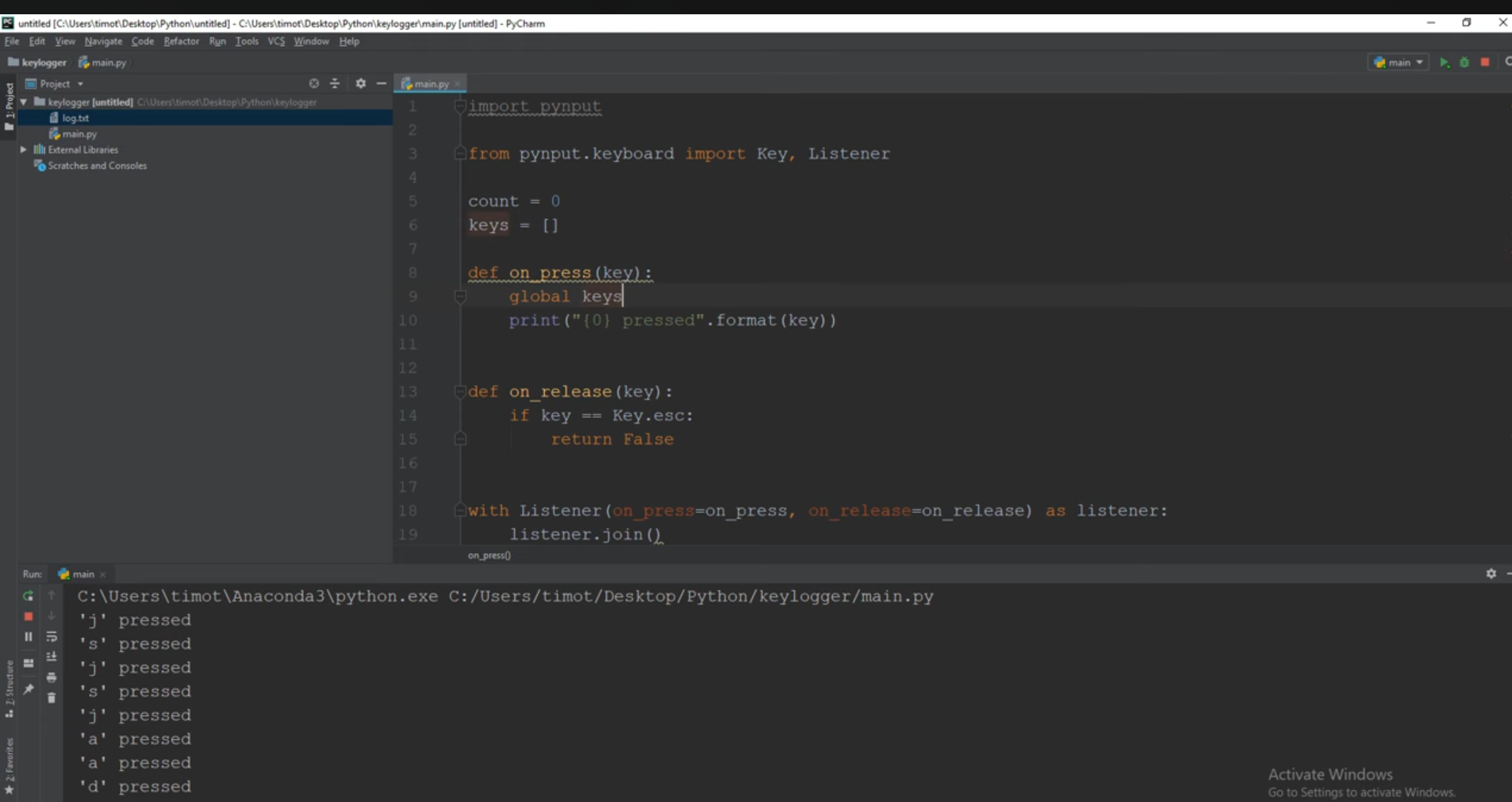Viewport: 1512px width, 802px height.
Task: Open Project panel settings gear
Action: [360, 83]
